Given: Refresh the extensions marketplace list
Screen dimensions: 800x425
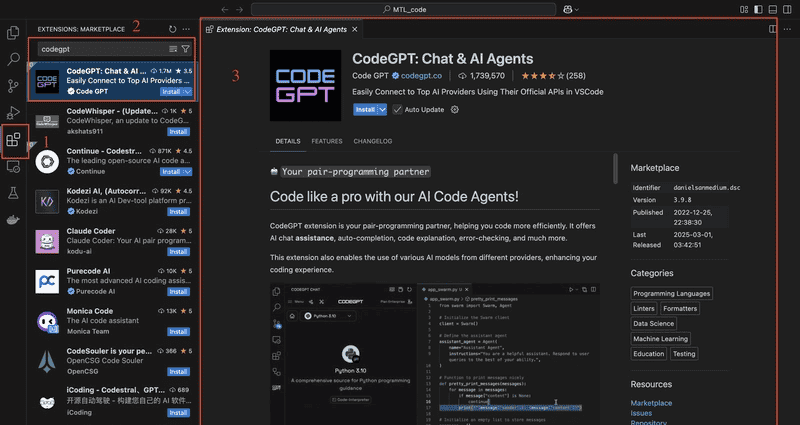Looking at the screenshot, I should (x=172, y=29).
